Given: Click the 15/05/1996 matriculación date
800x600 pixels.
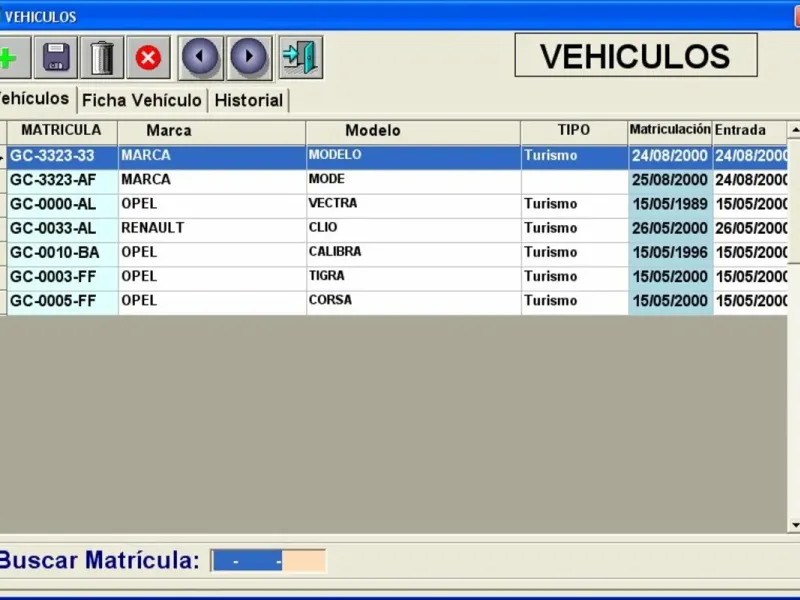Looking at the screenshot, I should [x=670, y=253].
